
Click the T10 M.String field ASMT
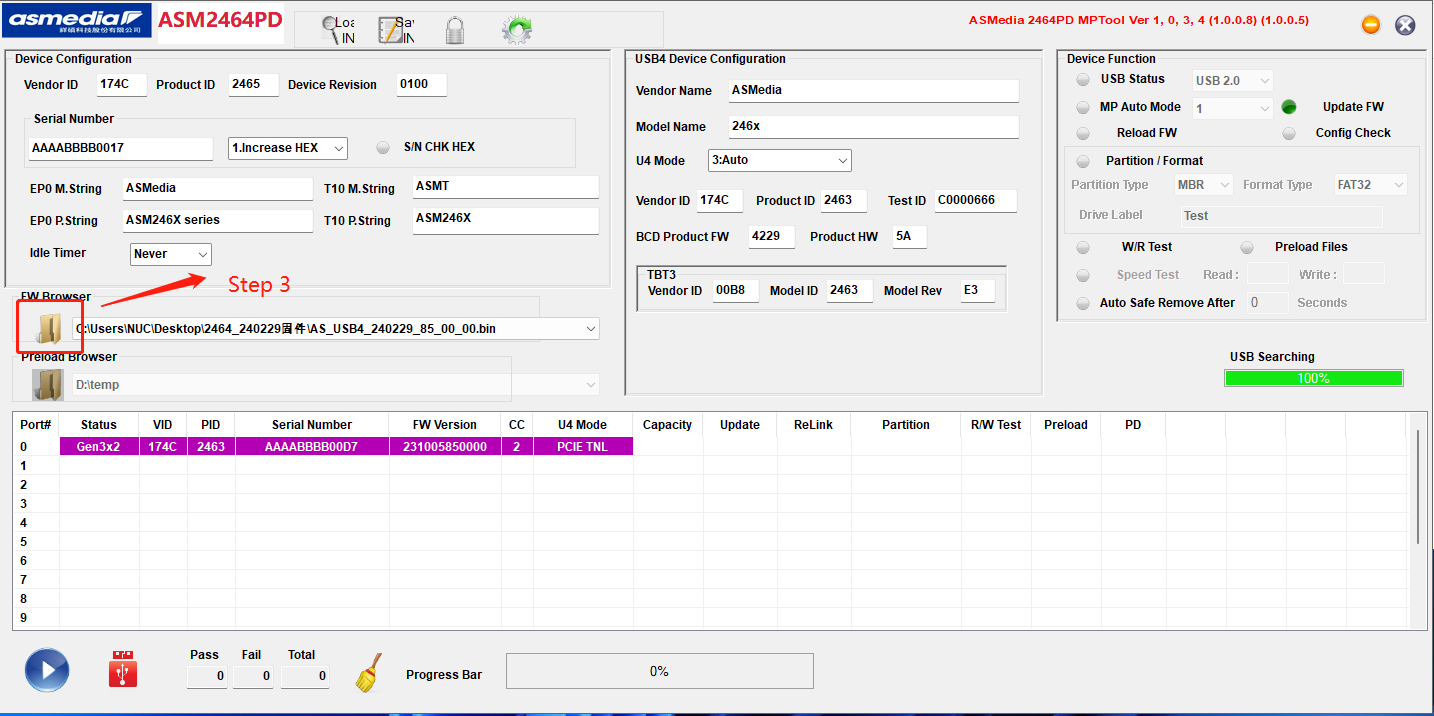[506, 187]
